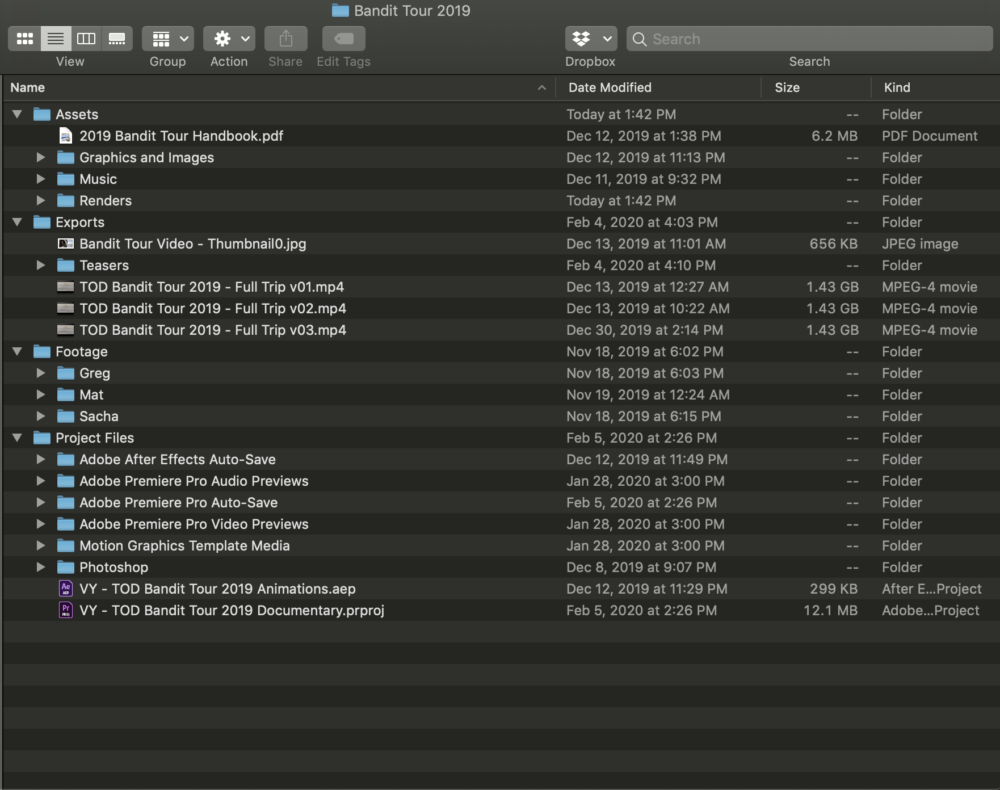
Task: Select 'Bandit Tour Video - Thumbnail0.jpg' name
Action: tap(193, 244)
